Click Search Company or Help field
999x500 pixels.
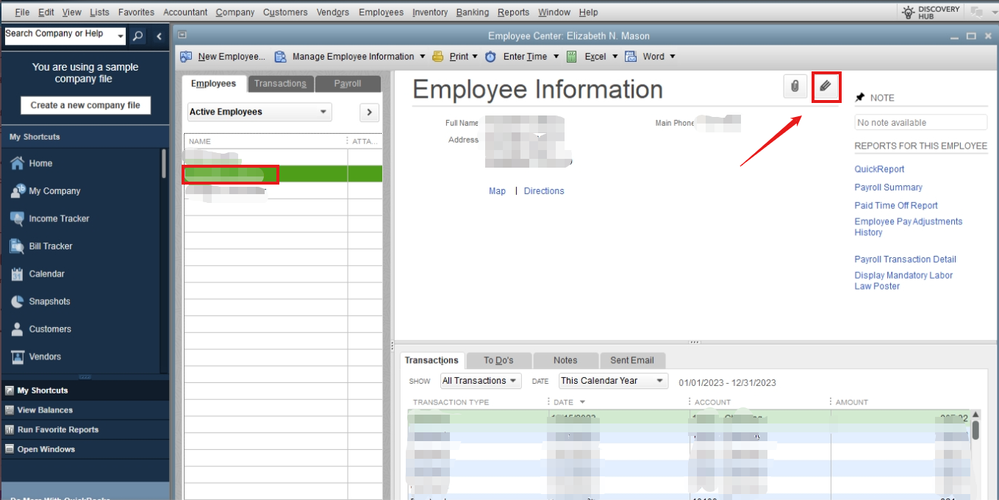coord(61,36)
